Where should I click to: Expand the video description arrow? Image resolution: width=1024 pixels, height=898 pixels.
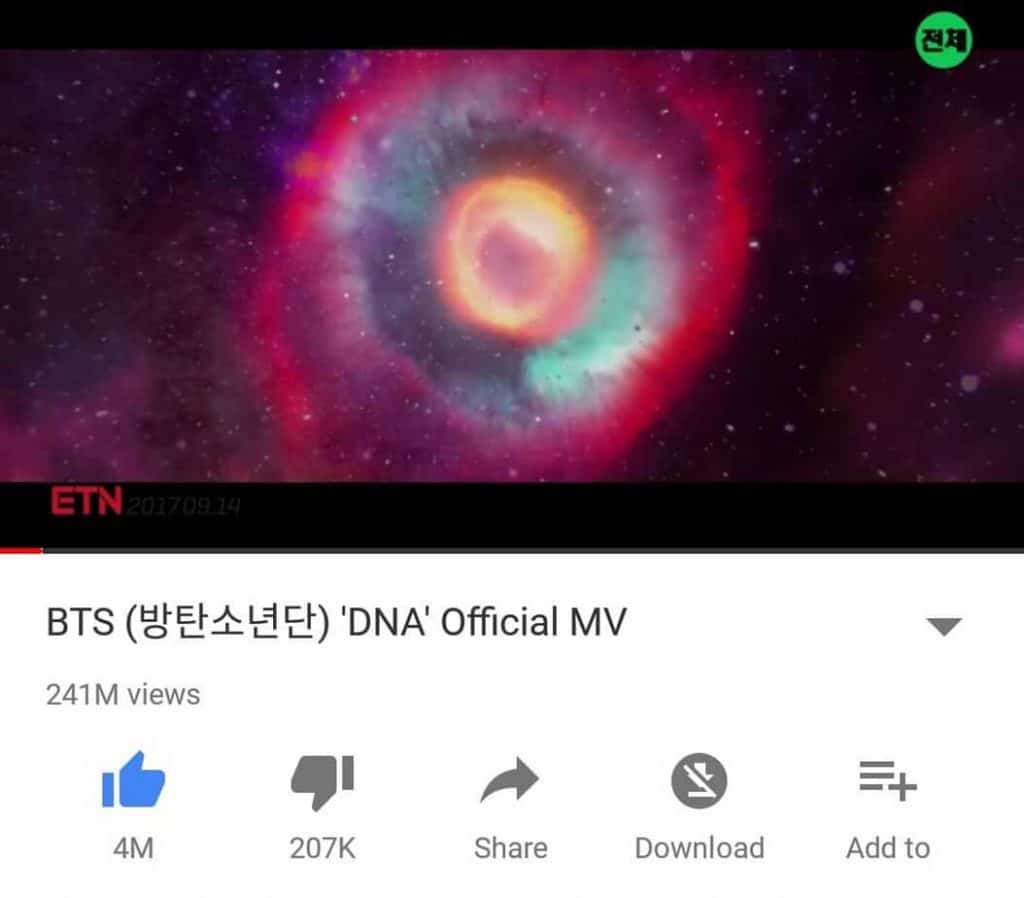coord(944,626)
